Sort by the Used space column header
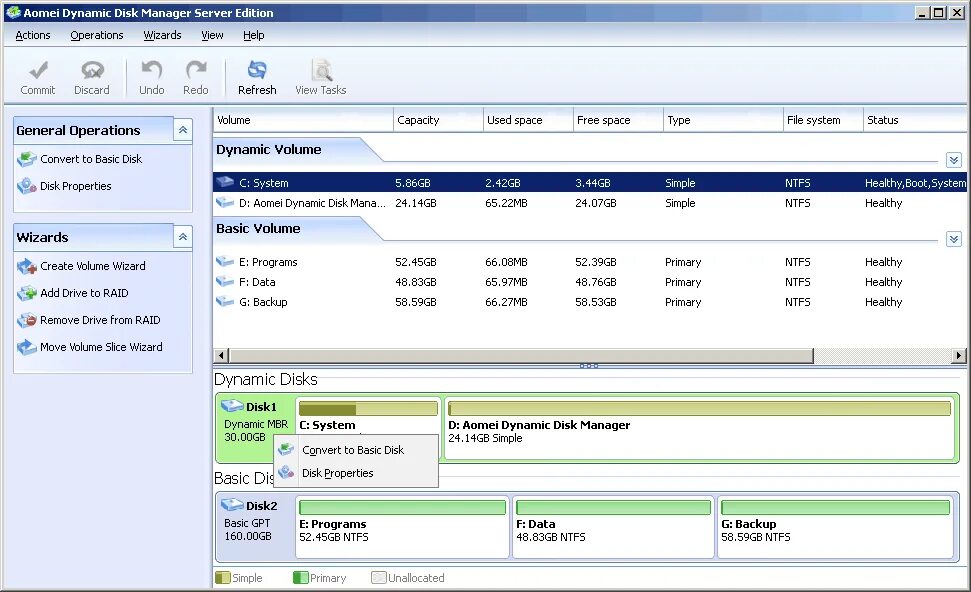Image resolution: width=971 pixels, height=592 pixels. pos(528,120)
